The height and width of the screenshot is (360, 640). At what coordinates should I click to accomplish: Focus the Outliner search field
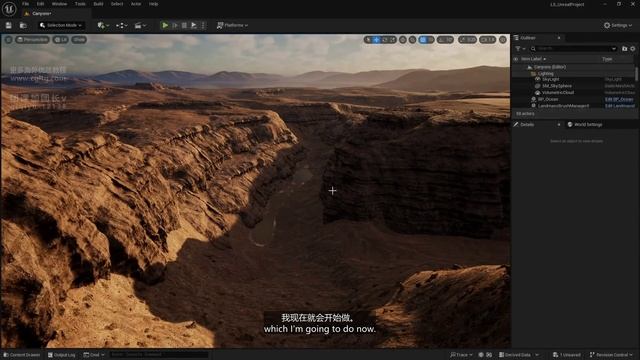[574, 49]
